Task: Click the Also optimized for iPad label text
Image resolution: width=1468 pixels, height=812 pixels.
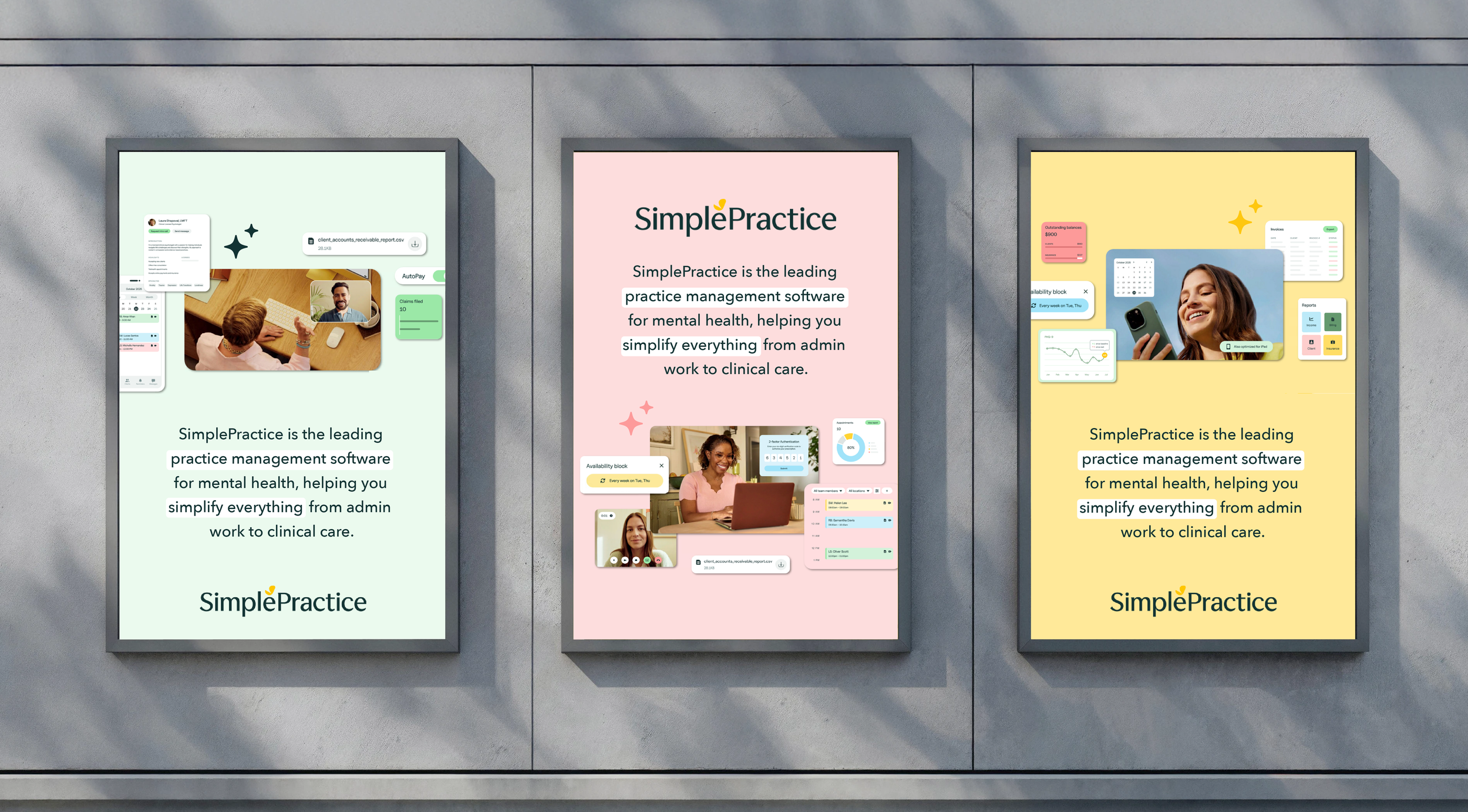Action: tap(1250, 346)
